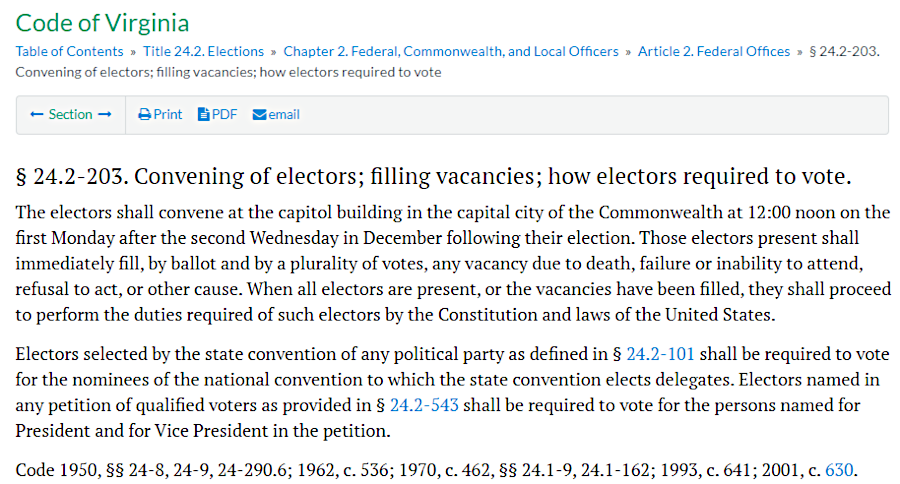Click the PDF document icon
Image resolution: width=900 pixels, height=484 pixels.
203,115
